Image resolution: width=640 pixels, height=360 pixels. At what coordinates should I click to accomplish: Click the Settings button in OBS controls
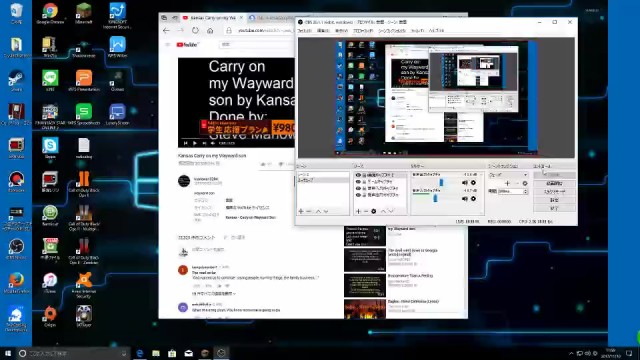pos(554,200)
